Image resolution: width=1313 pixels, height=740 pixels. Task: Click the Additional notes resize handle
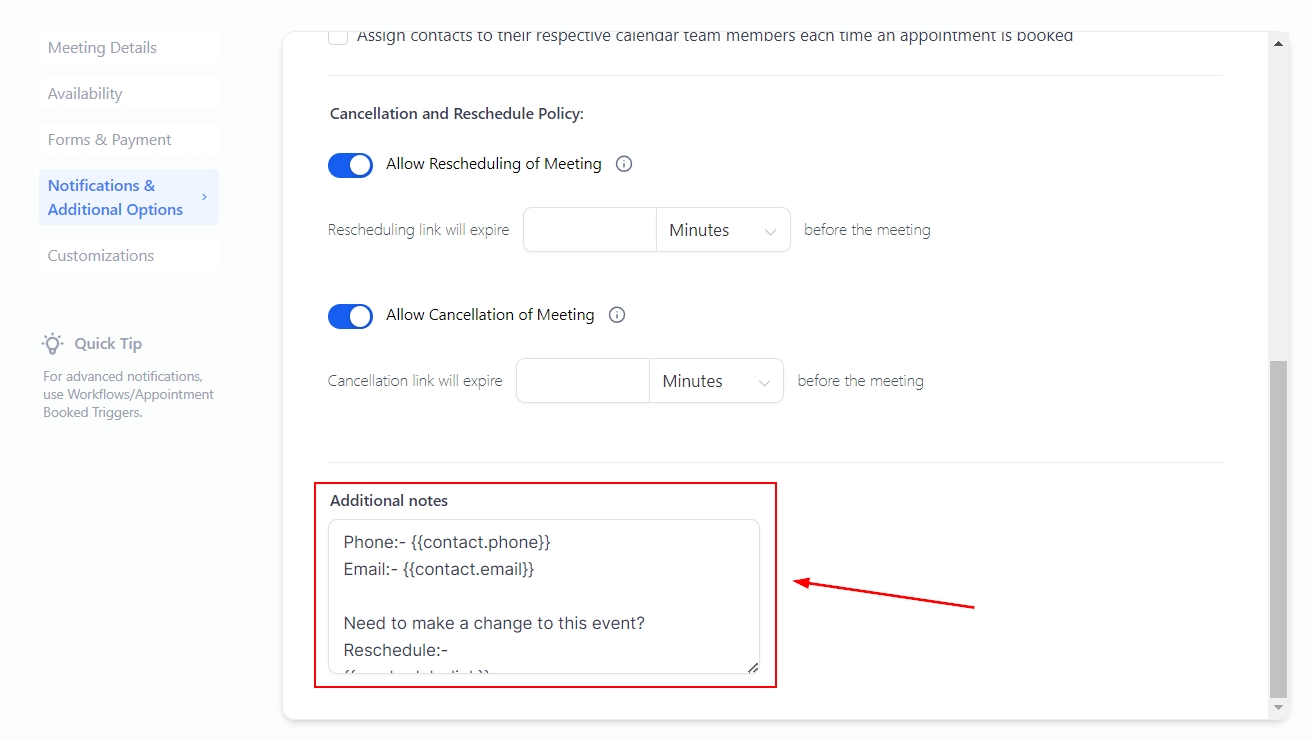click(752, 667)
